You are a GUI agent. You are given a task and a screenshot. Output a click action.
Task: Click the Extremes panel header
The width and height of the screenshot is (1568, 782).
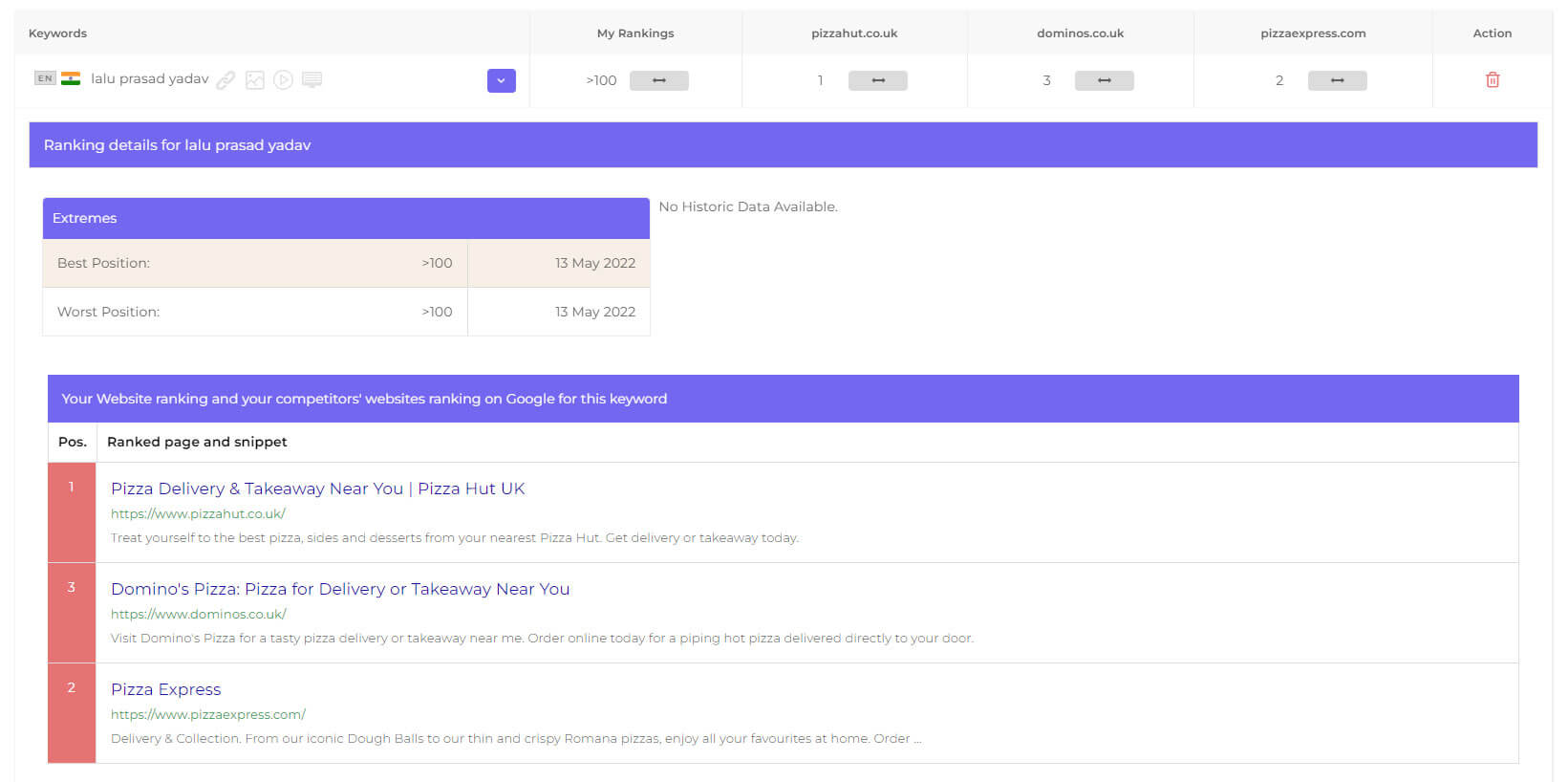(346, 218)
